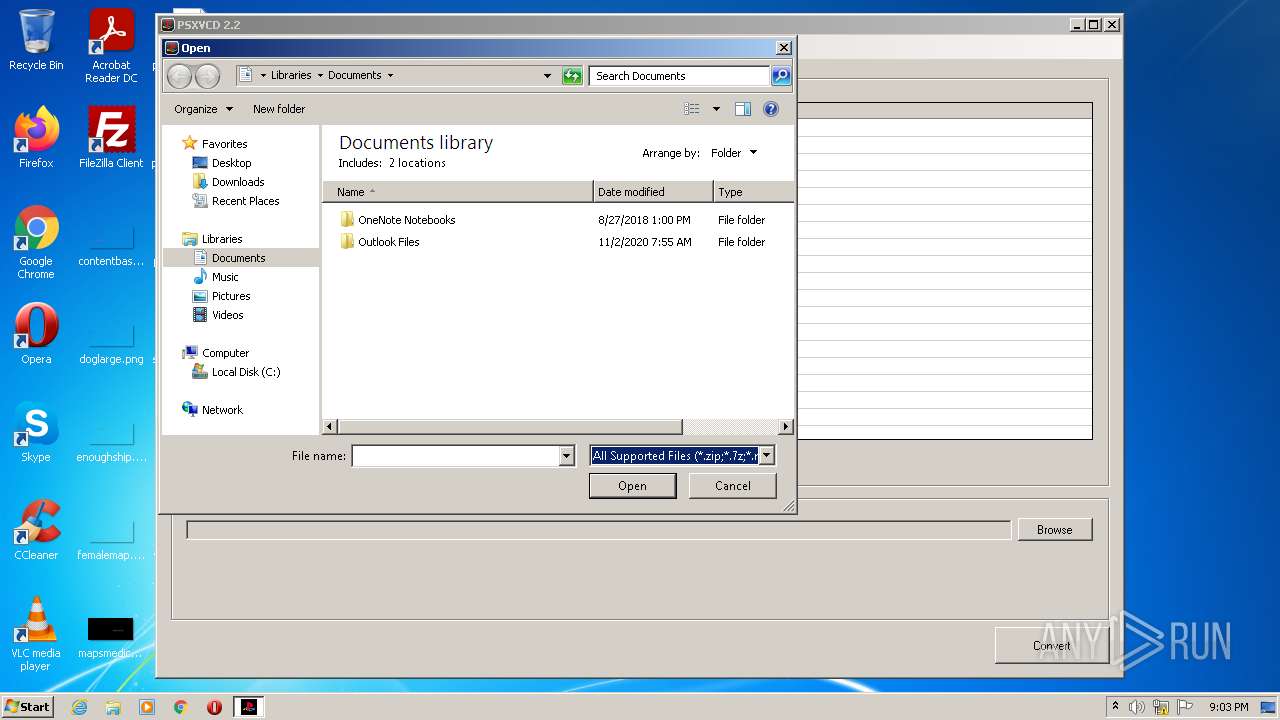Open Internet Explorer in the taskbar
1280x720 pixels.
[x=79, y=707]
